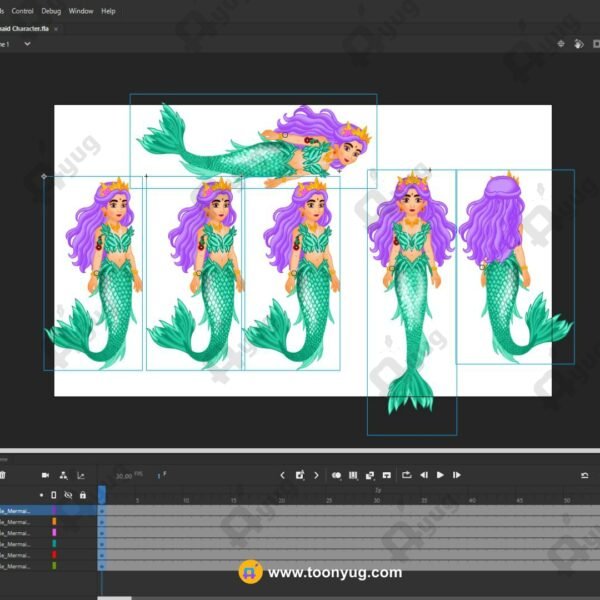Image resolution: width=600 pixels, height=600 pixels.
Task: Click the edit multiple frames icon
Action: 353,475
